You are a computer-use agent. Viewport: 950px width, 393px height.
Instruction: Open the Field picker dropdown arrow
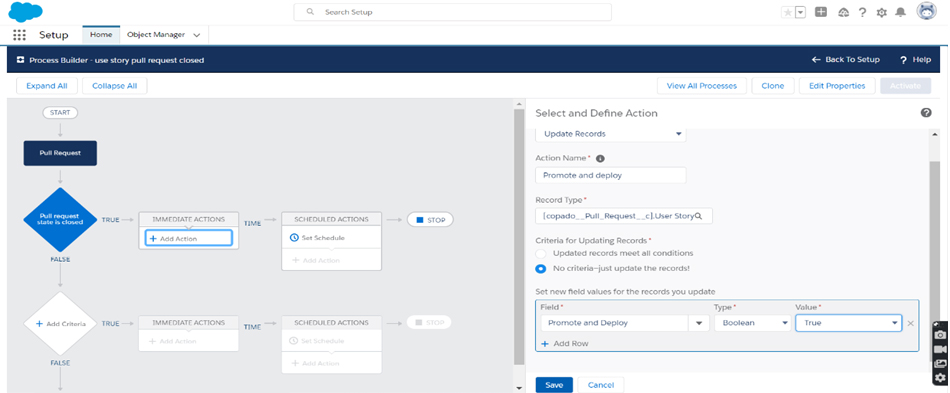[x=699, y=323]
